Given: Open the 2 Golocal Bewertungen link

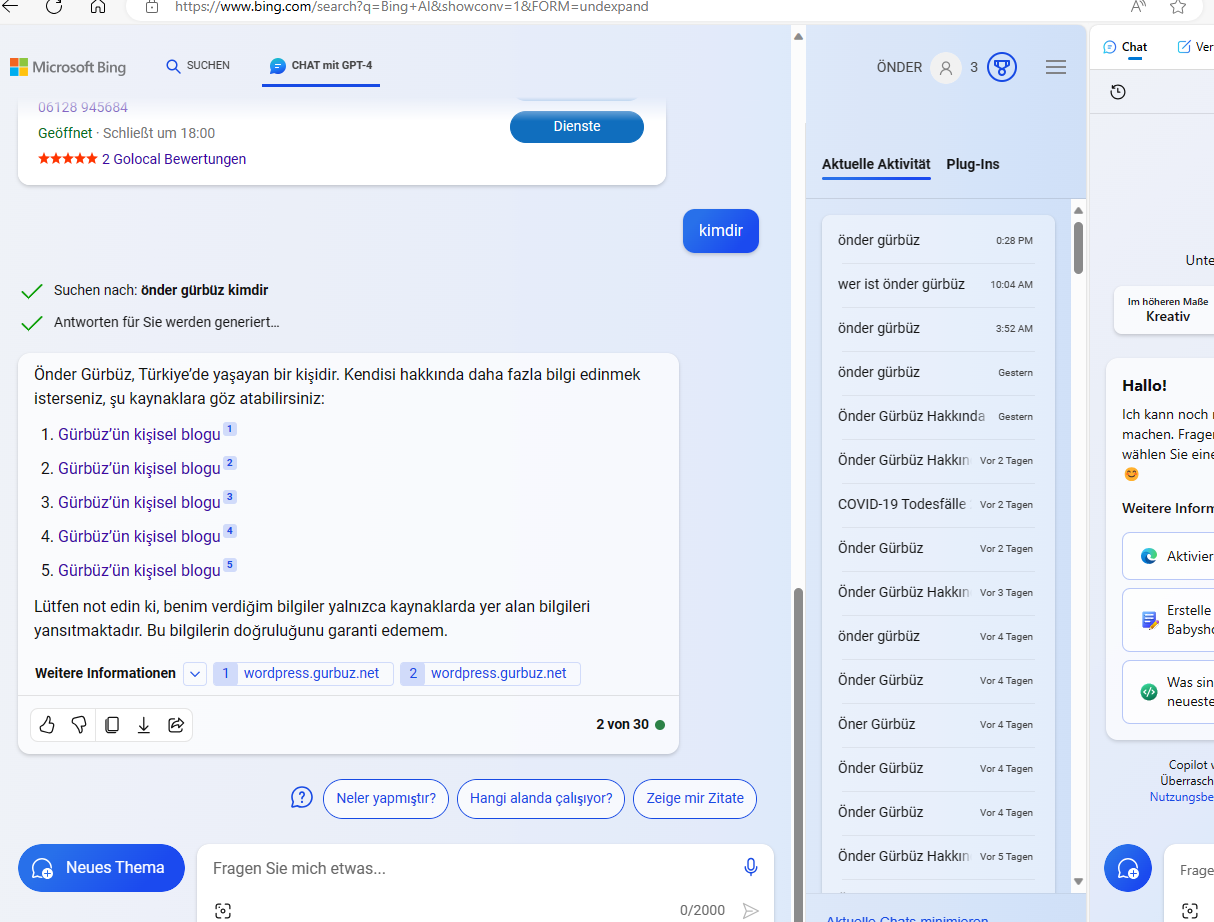Looking at the screenshot, I should click(x=174, y=159).
